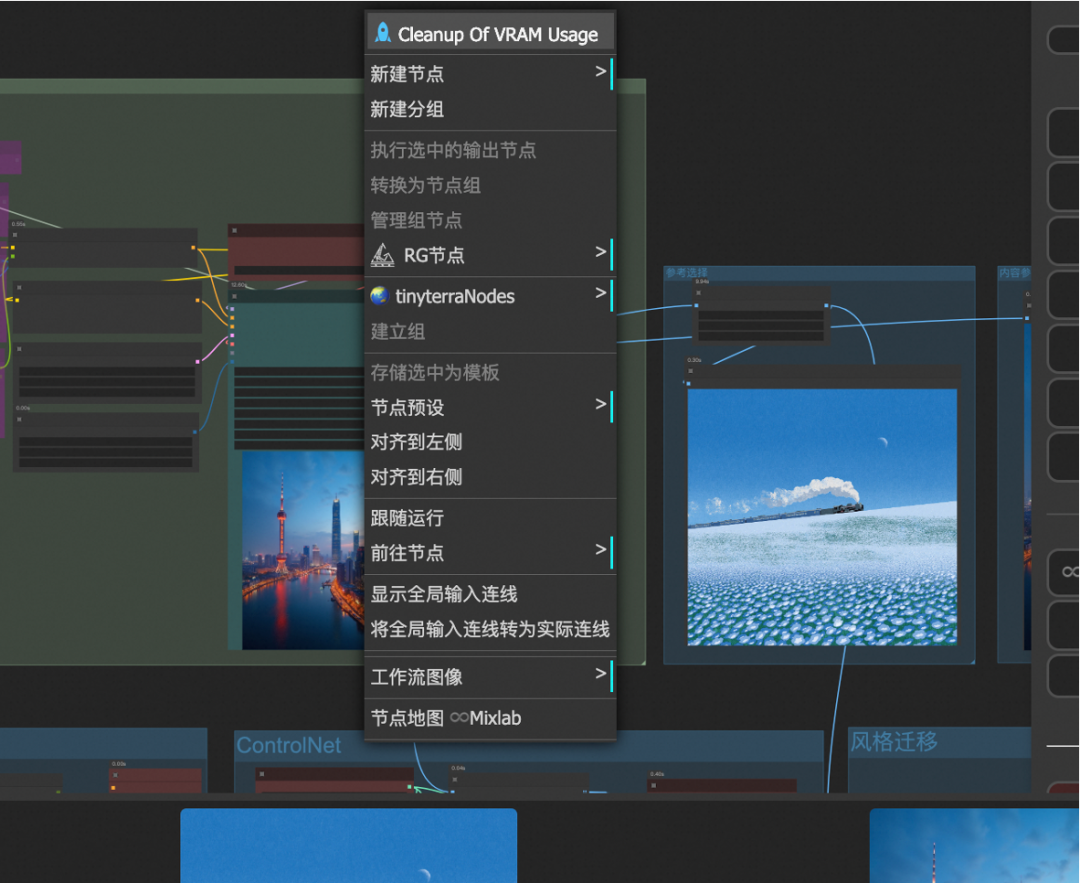Toggle collapse on the 0.30s preview node header
Viewport: 1080px width, 883px height.
click(x=690, y=370)
